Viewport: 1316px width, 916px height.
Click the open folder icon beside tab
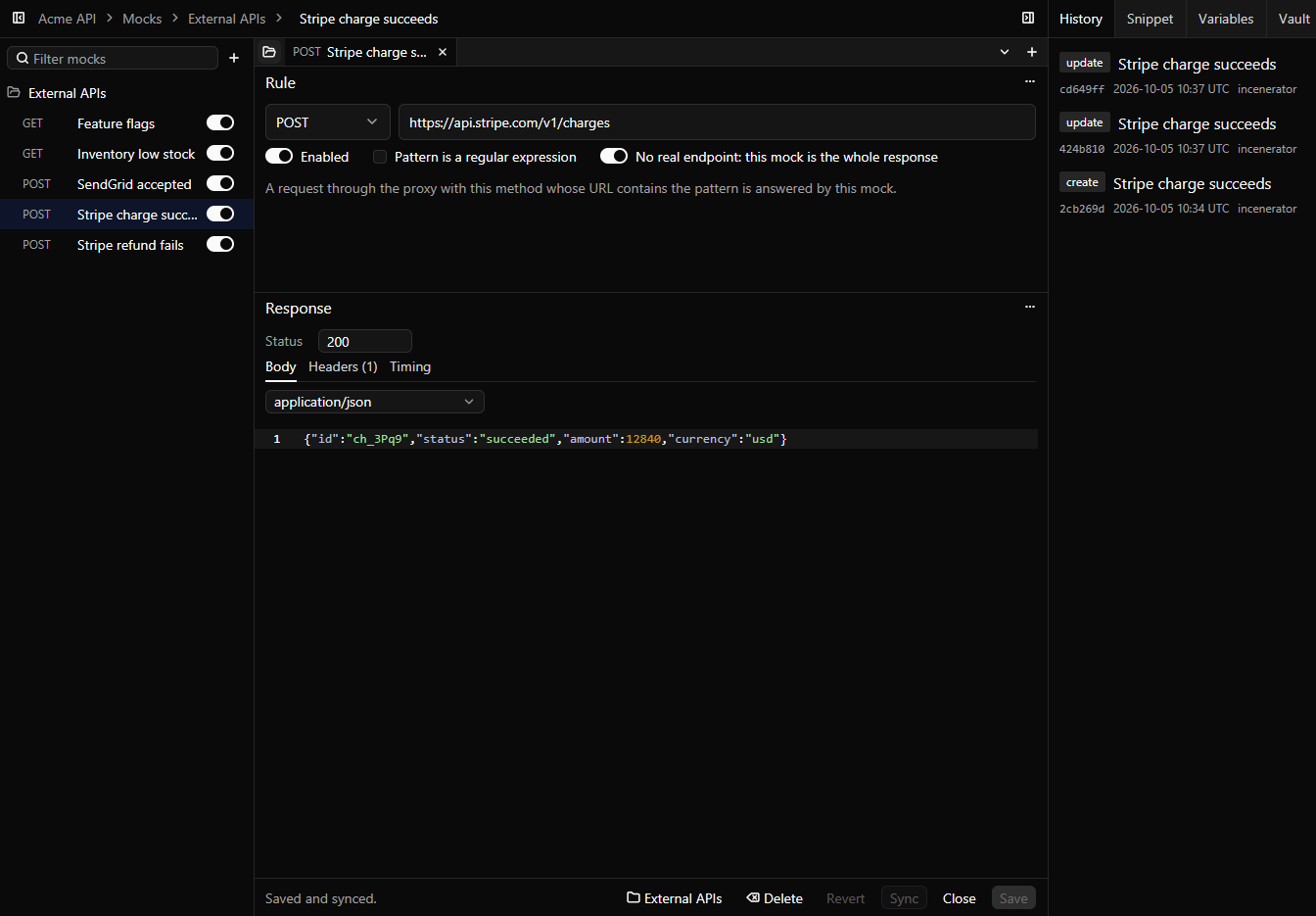pyautogui.click(x=269, y=52)
